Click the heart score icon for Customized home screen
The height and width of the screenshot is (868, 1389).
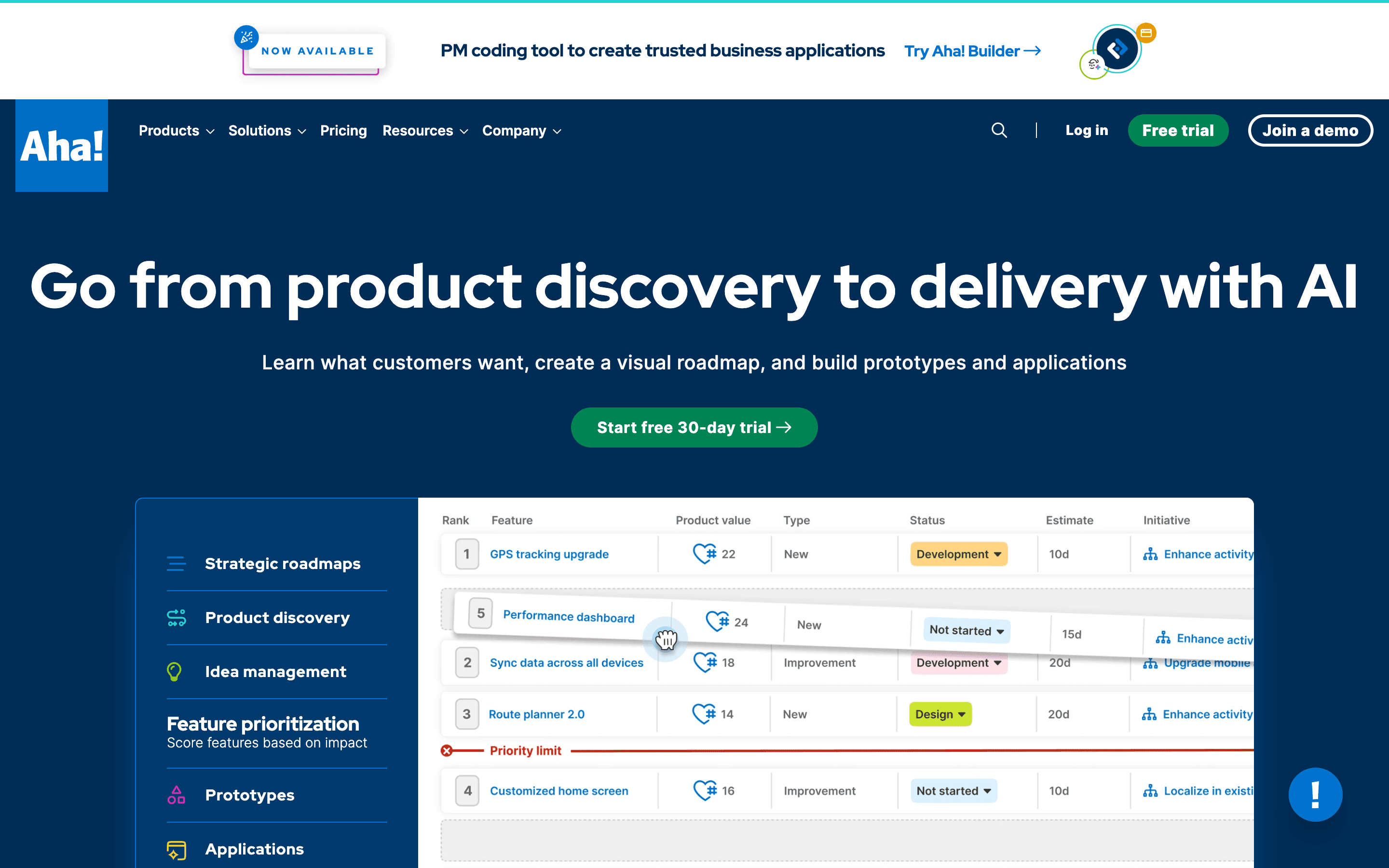(x=705, y=790)
